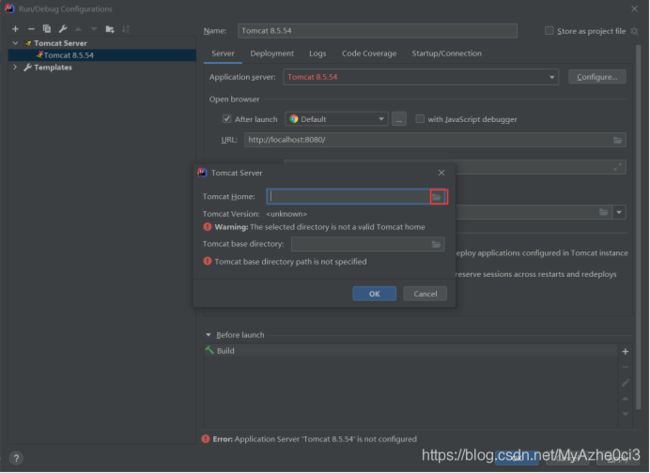The height and width of the screenshot is (473, 650).
Task: Click the Configure... button
Action: [x=597, y=77]
